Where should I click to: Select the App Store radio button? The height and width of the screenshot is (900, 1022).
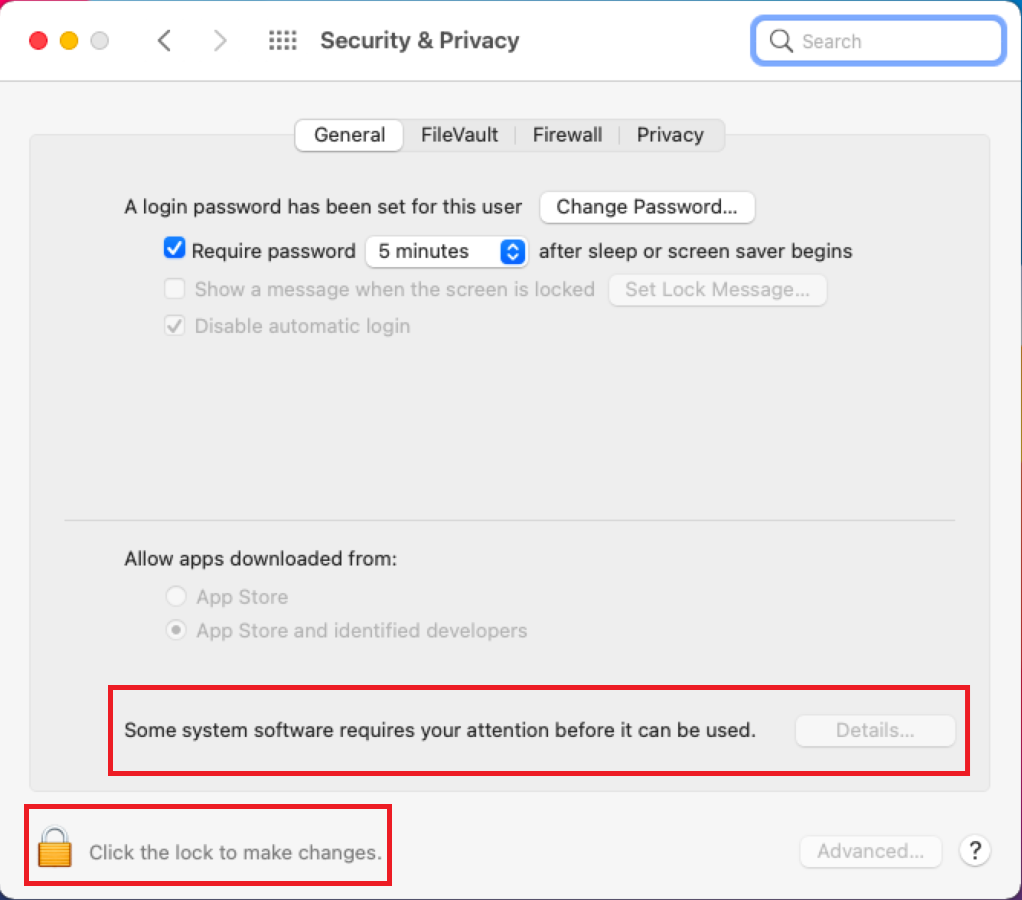click(x=176, y=596)
